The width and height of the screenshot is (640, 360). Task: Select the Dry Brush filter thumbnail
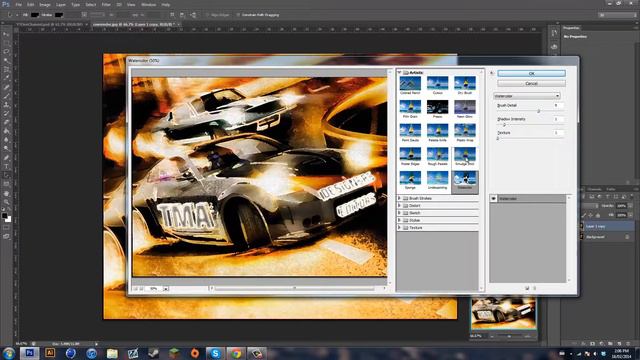(464, 83)
